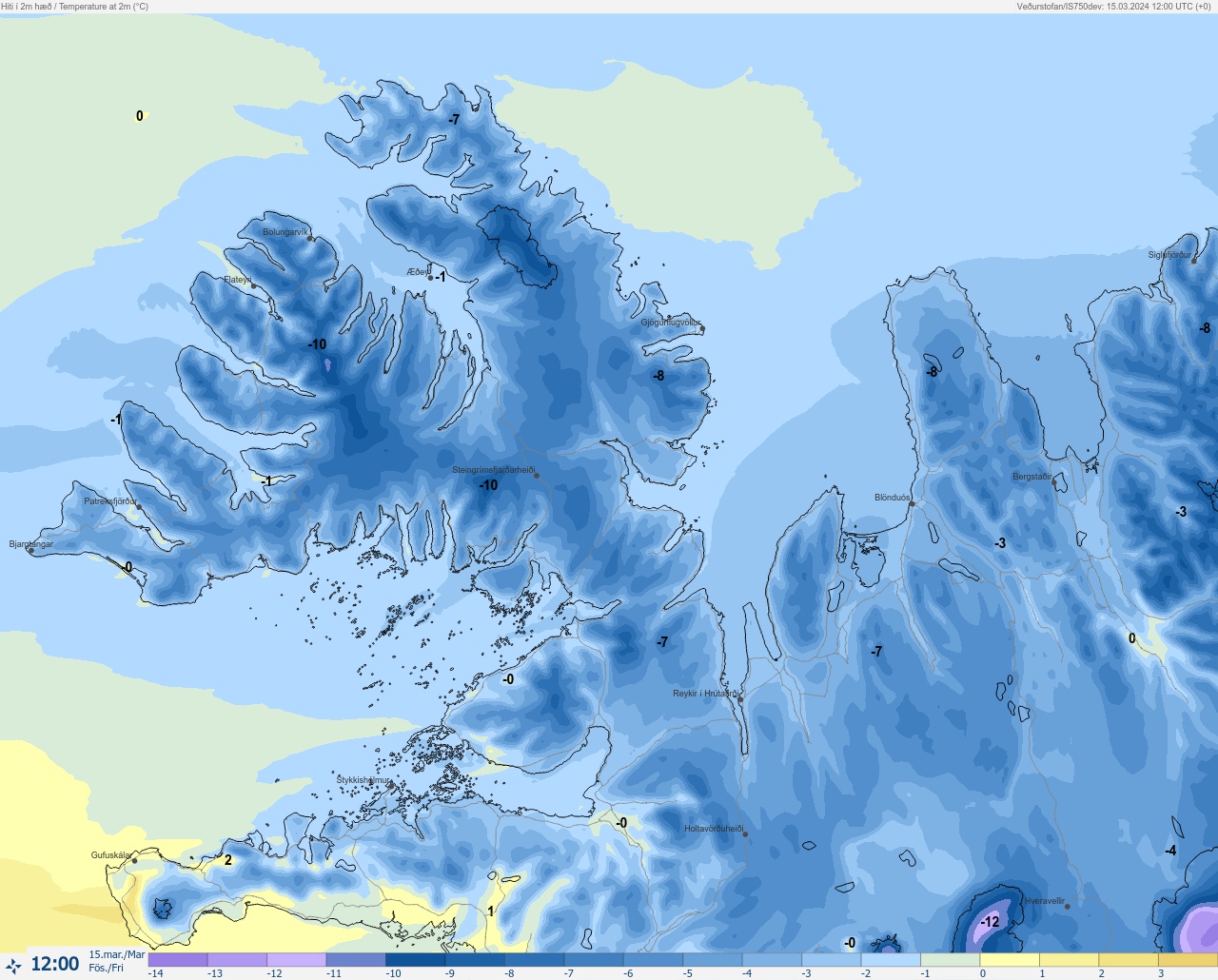Click the 2 temperature value near Gufuskálar
The image size is (1218, 980).
click(x=227, y=860)
